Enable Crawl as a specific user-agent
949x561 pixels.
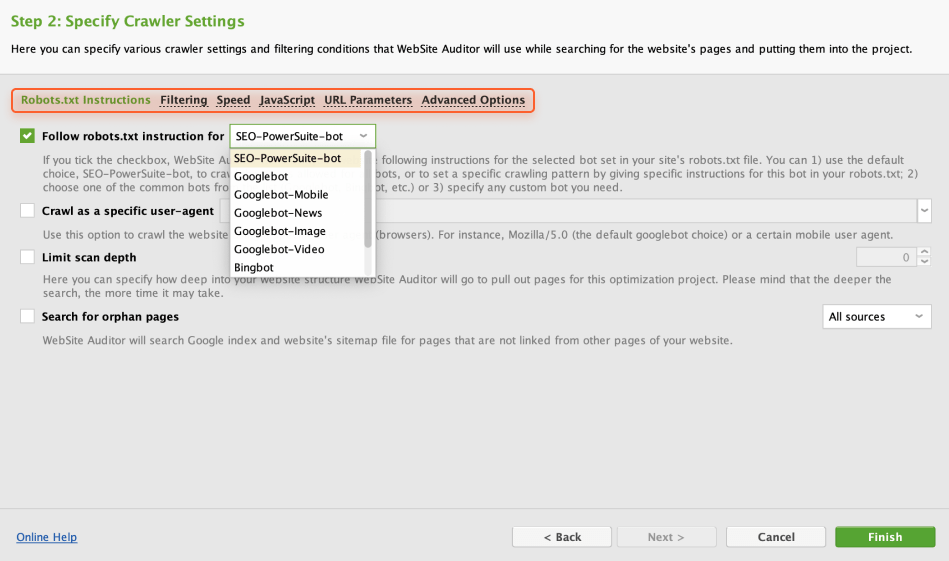[x=27, y=210]
